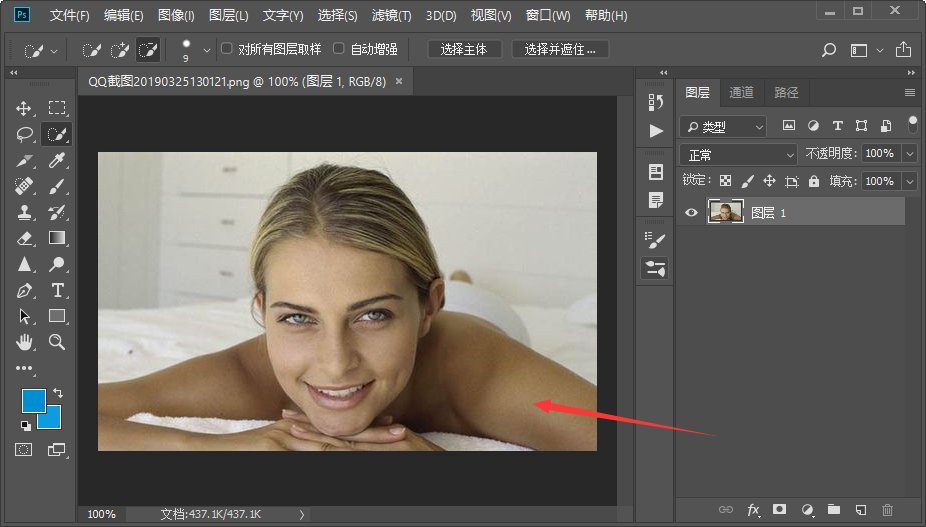
Task: Toggle type layer filter icon
Action: 837,125
